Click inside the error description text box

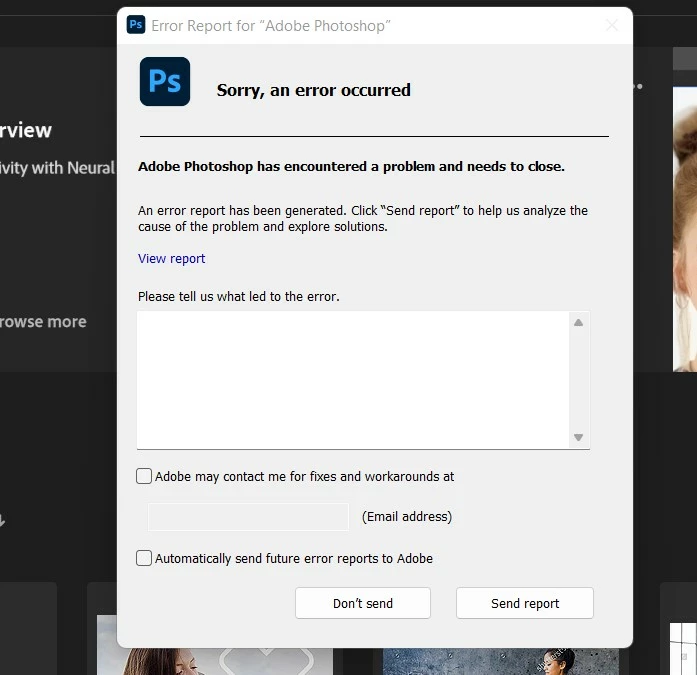(x=353, y=380)
